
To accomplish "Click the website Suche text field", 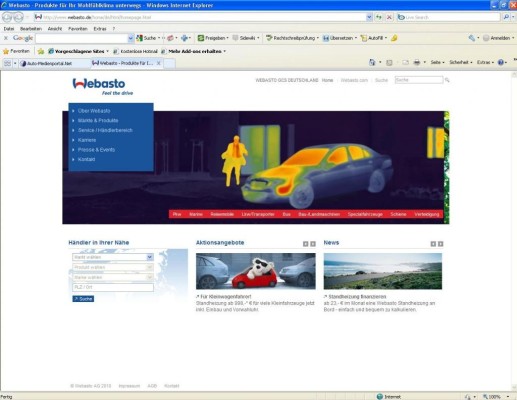I will point(419,80).
